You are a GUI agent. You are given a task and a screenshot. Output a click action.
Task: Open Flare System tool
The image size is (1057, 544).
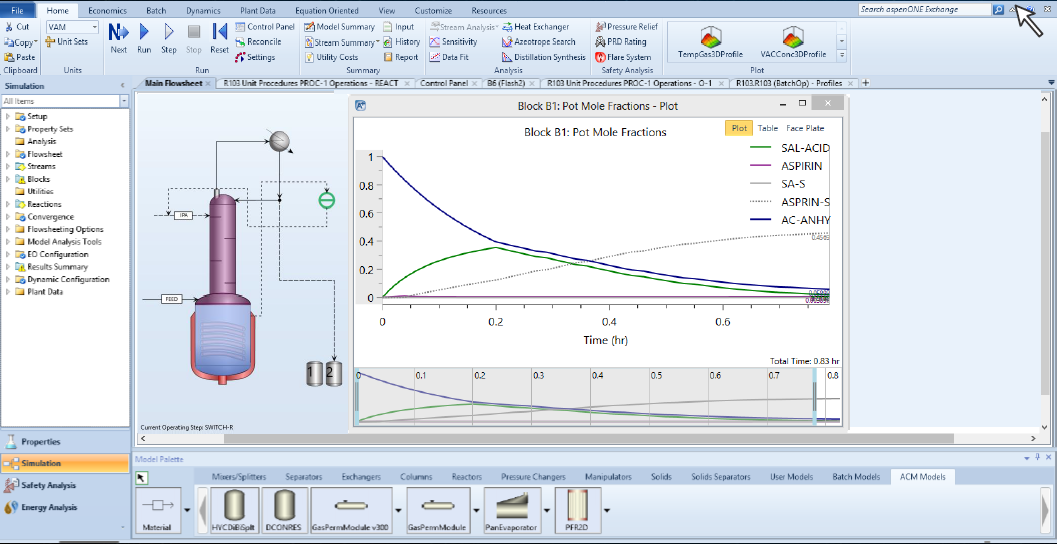tap(622, 57)
